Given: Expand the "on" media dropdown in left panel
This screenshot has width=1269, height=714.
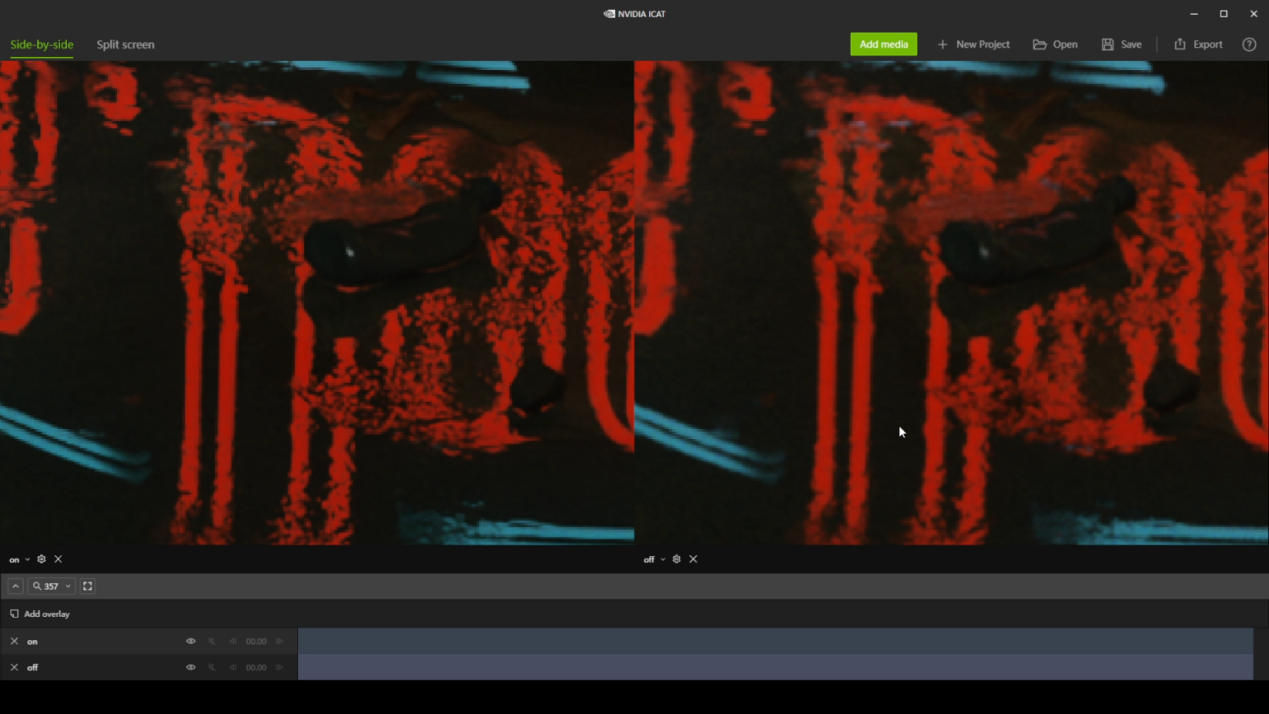Looking at the screenshot, I should [x=27, y=560].
